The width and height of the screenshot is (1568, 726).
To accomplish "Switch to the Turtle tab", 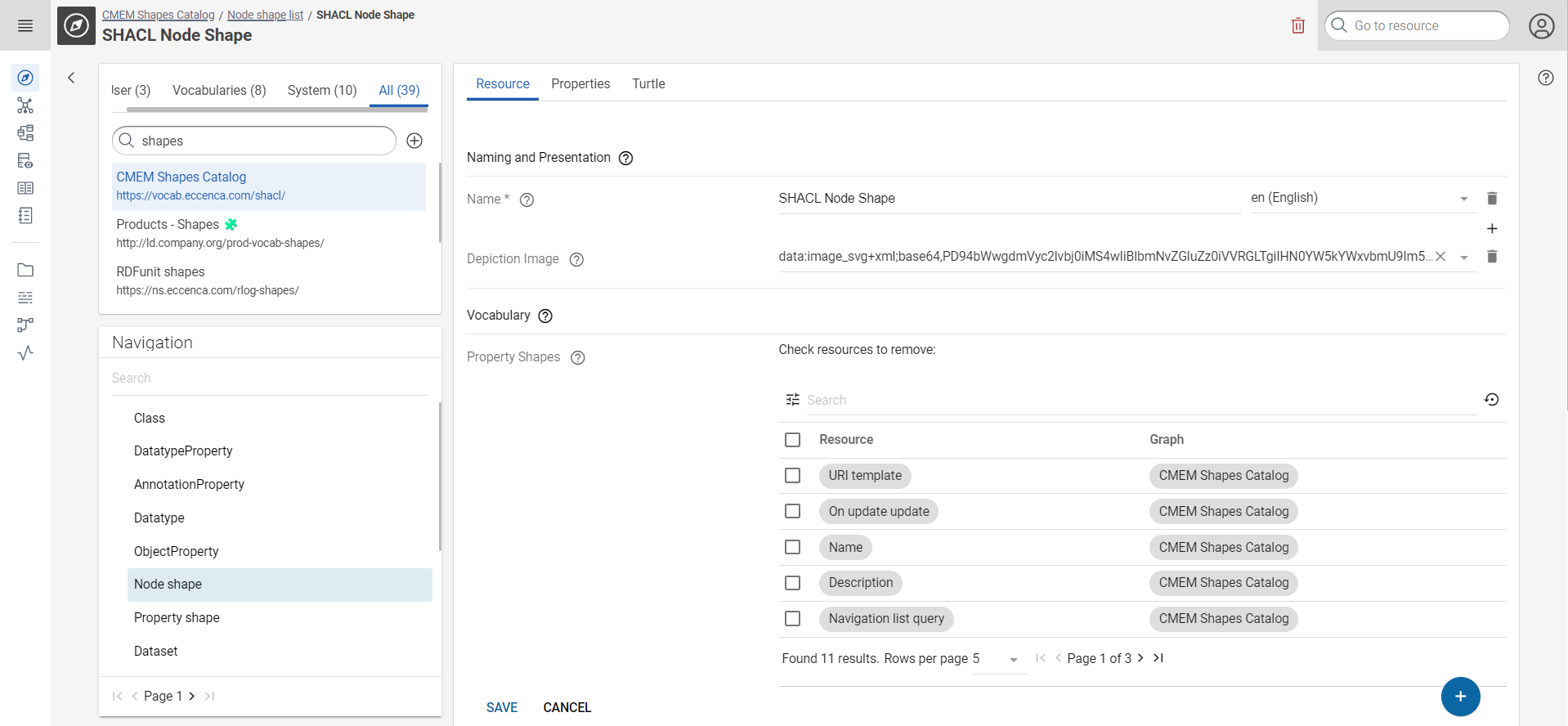I will [x=647, y=84].
